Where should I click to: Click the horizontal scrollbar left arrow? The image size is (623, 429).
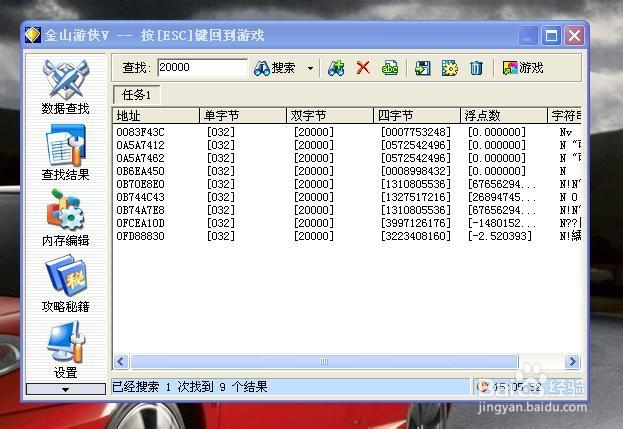click(121, 361)
